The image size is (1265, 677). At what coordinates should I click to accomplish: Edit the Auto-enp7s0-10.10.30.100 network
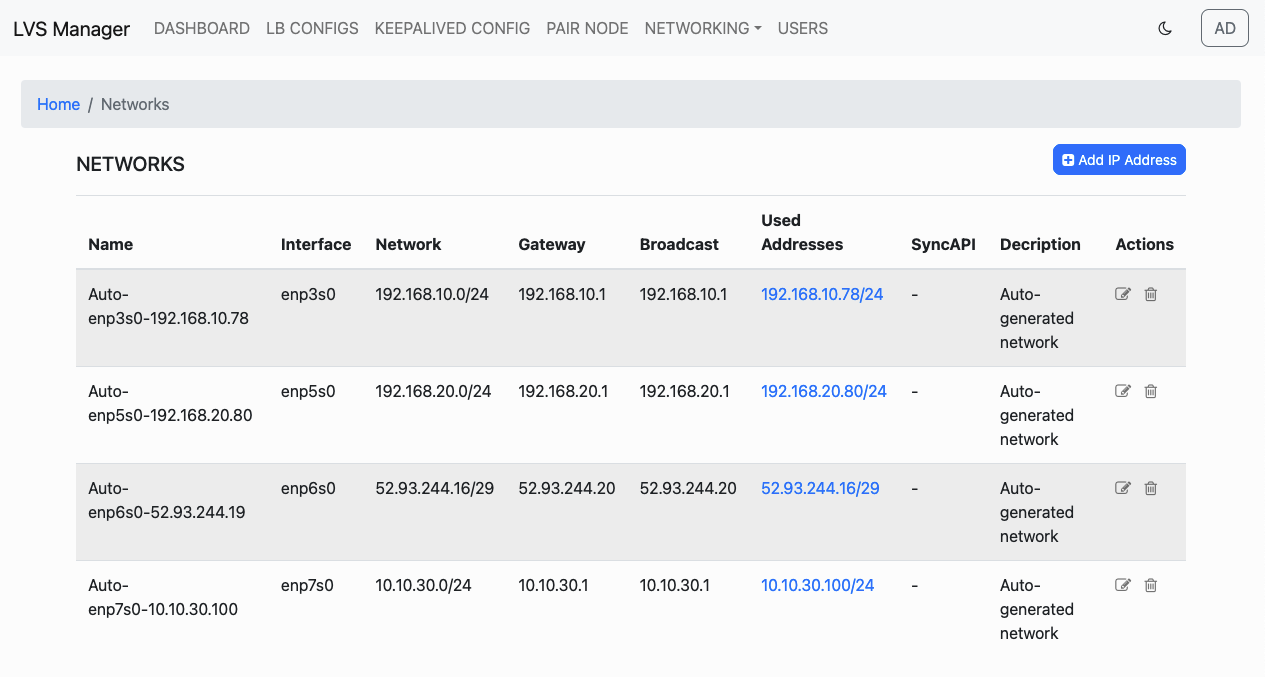click(x=1123, y=585)
